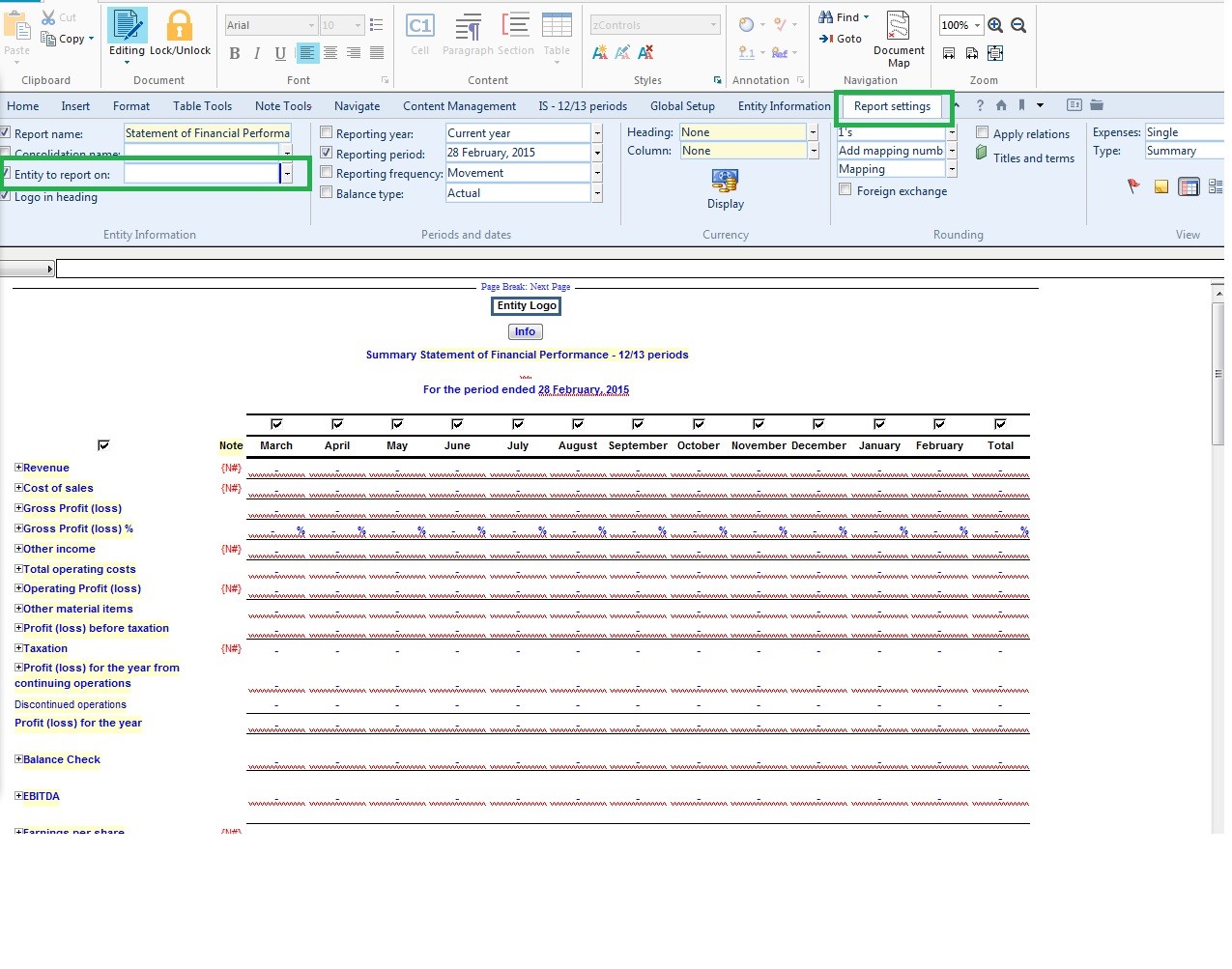Click the zoom out magnifier
The image size is (1232, 969).
[1018, 26]
